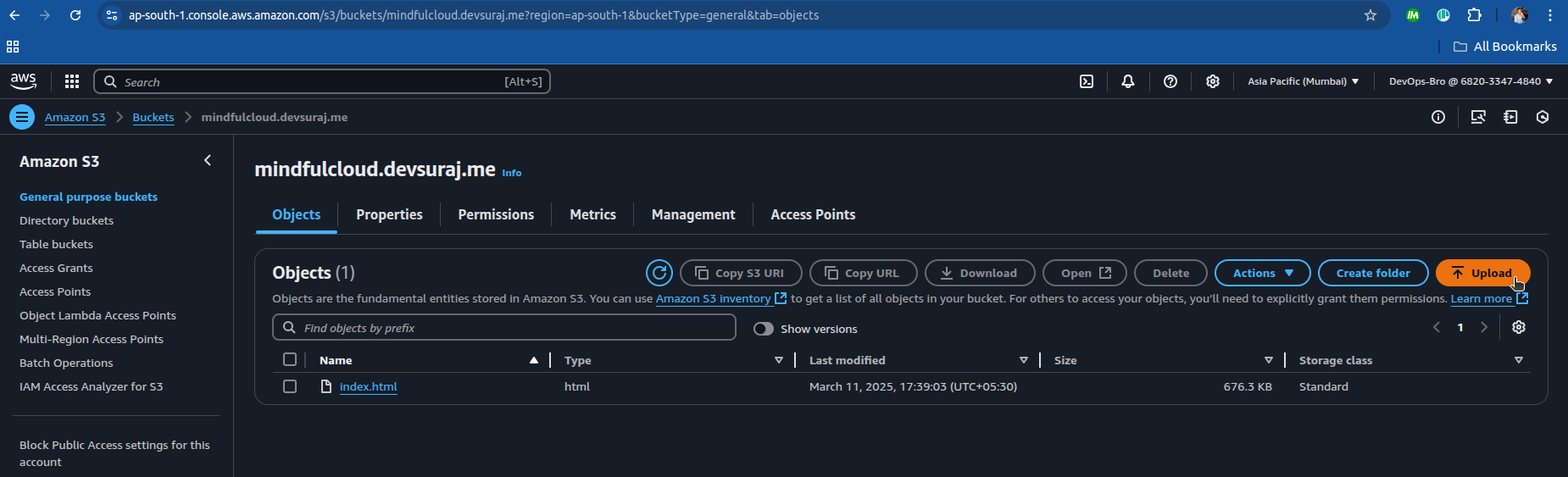Viewport: 1568px width, 477px height.
Task: Open the tutorials panel icon beside info
Action: point(1510,117)
